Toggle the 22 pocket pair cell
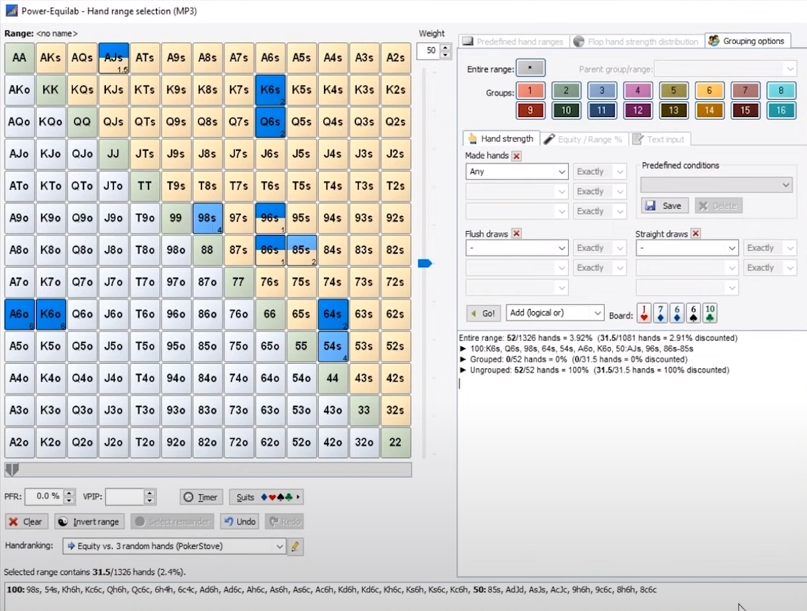The width and height of the screenshot is (807, 611). (395, 442)
